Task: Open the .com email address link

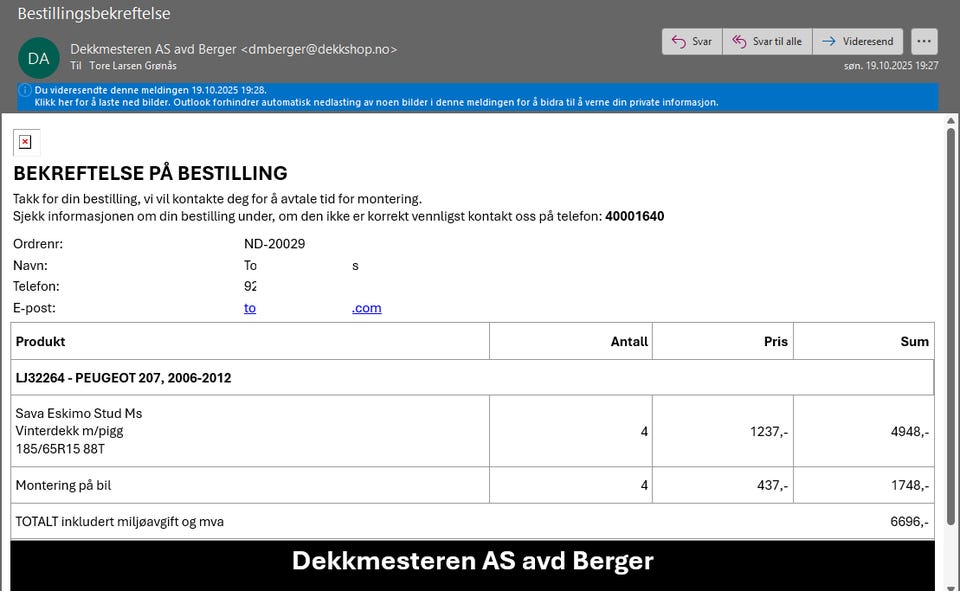Action: (366, 308)
